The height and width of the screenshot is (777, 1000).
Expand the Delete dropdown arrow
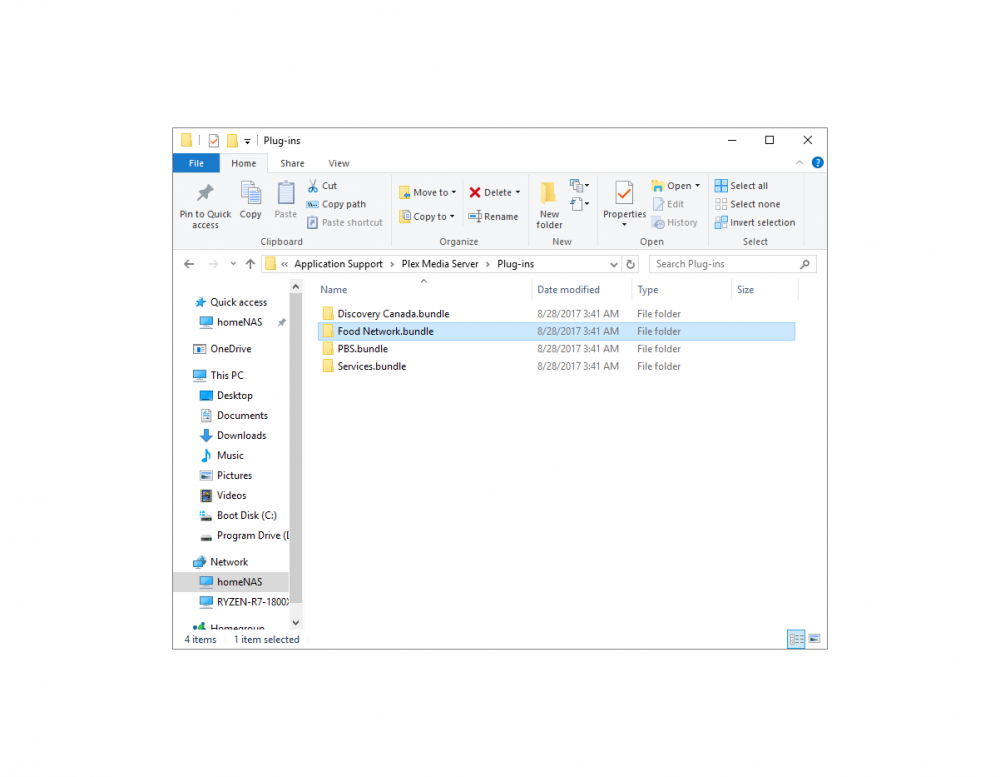(x=518, y=192)
